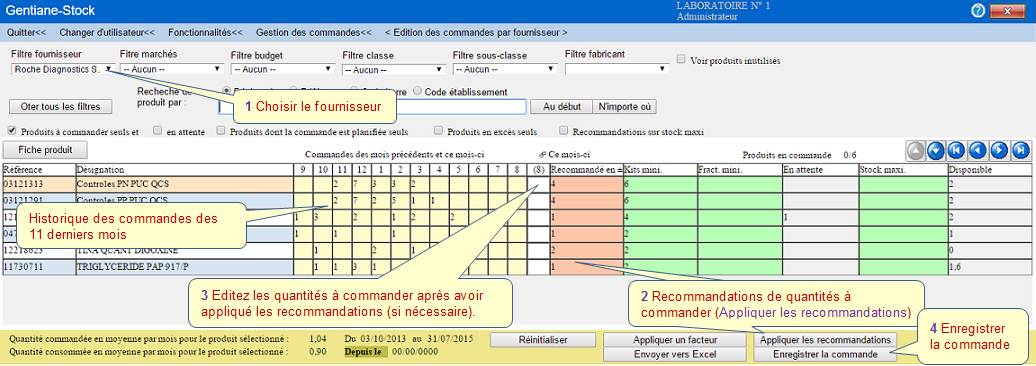Screen dimensions: 1036x366
Task: Open 'Changer d'utilisateur<<' menu item
Action: pyautogui.click(x=107, y=32)
